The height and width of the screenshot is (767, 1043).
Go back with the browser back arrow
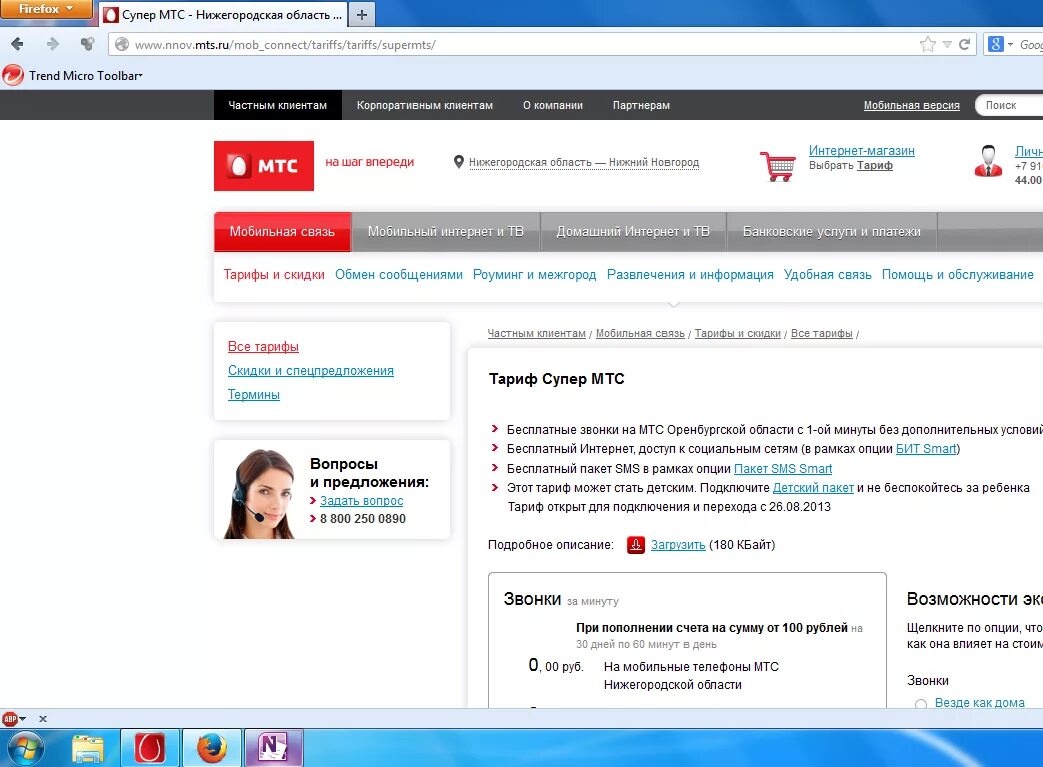tap(18, 45)
